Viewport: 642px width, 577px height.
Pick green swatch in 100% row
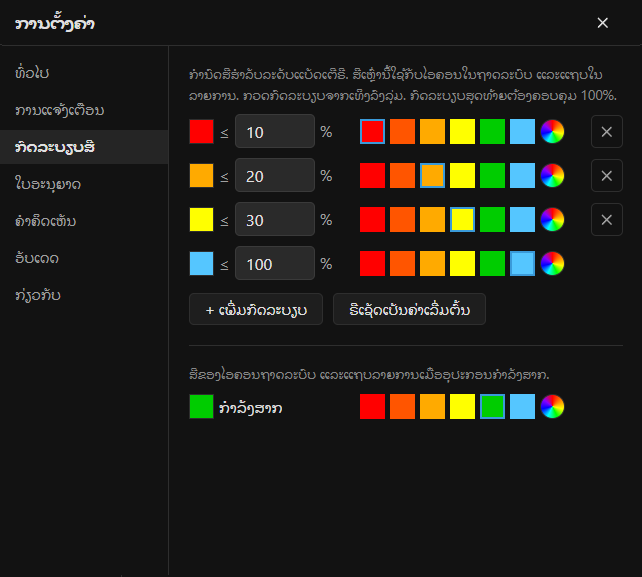(x=493, y=263)
